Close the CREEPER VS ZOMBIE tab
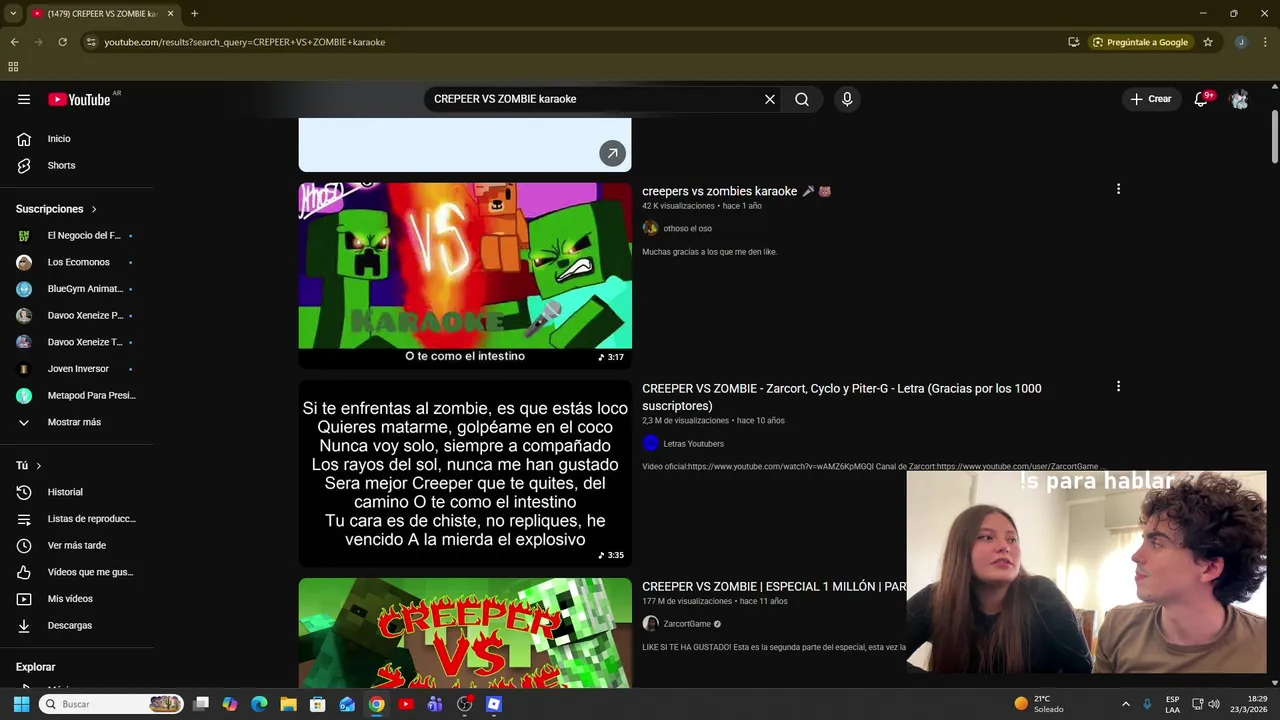 coord(170,13)
